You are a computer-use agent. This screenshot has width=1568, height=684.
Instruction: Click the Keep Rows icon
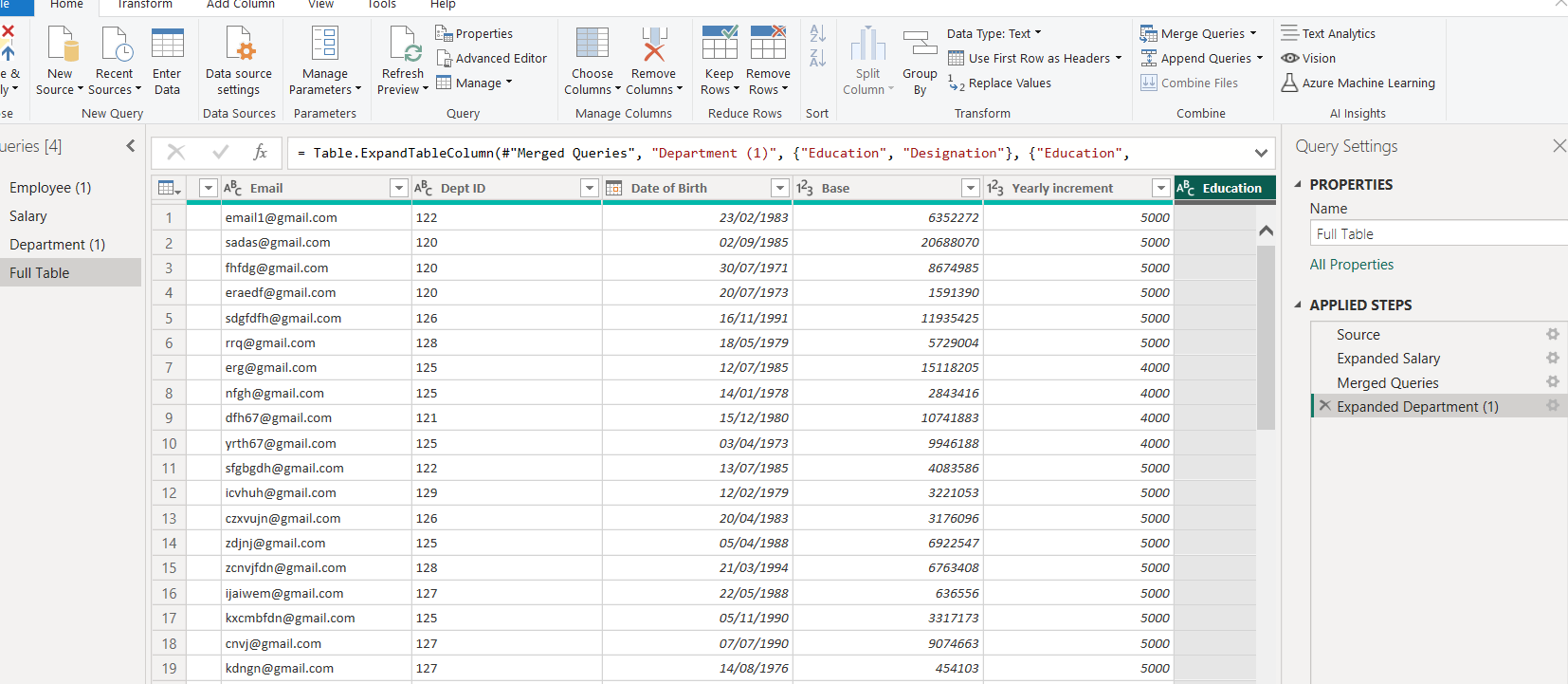(x=720, y=44)
